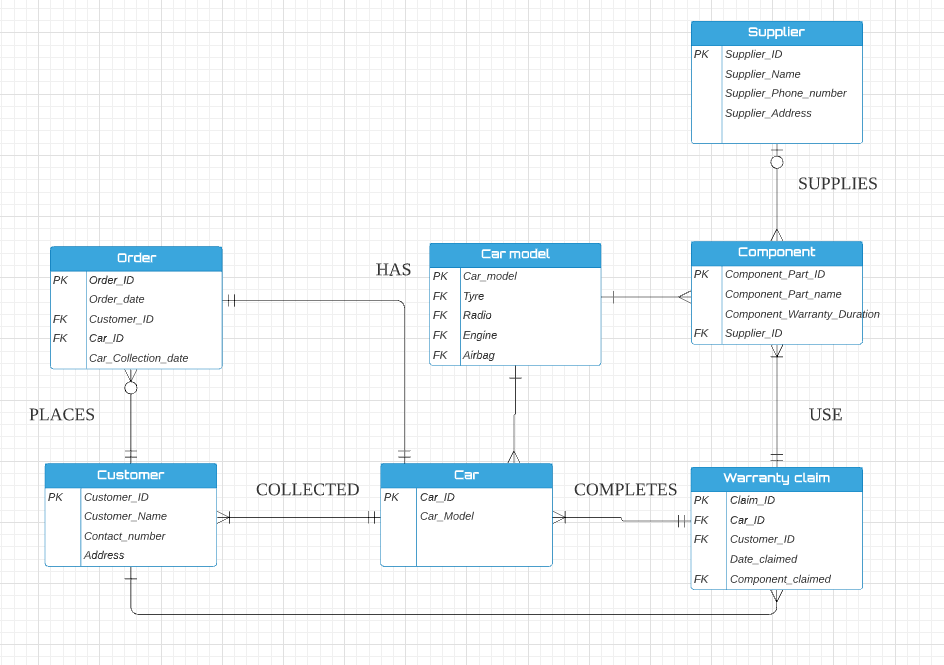The image size is (944, 665).
Task: Select the Warranty claim entity header
Action: (x=778, y=479)
